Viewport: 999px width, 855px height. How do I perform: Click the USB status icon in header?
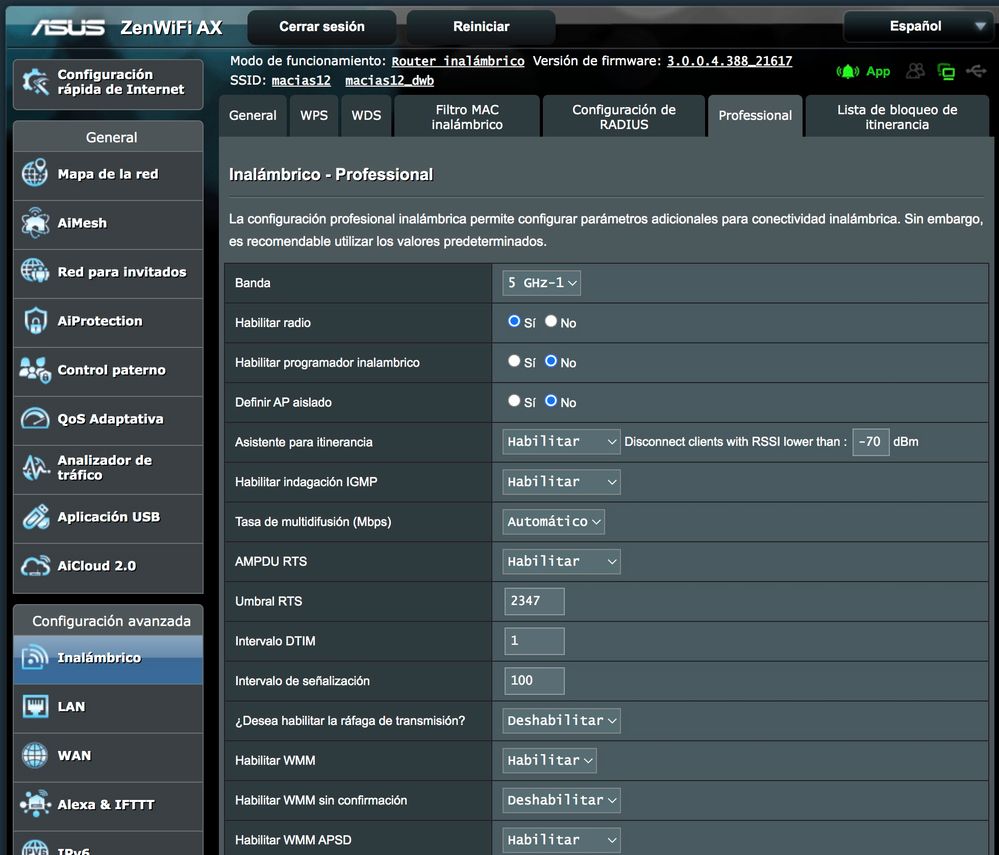click(x=977, y=71)
